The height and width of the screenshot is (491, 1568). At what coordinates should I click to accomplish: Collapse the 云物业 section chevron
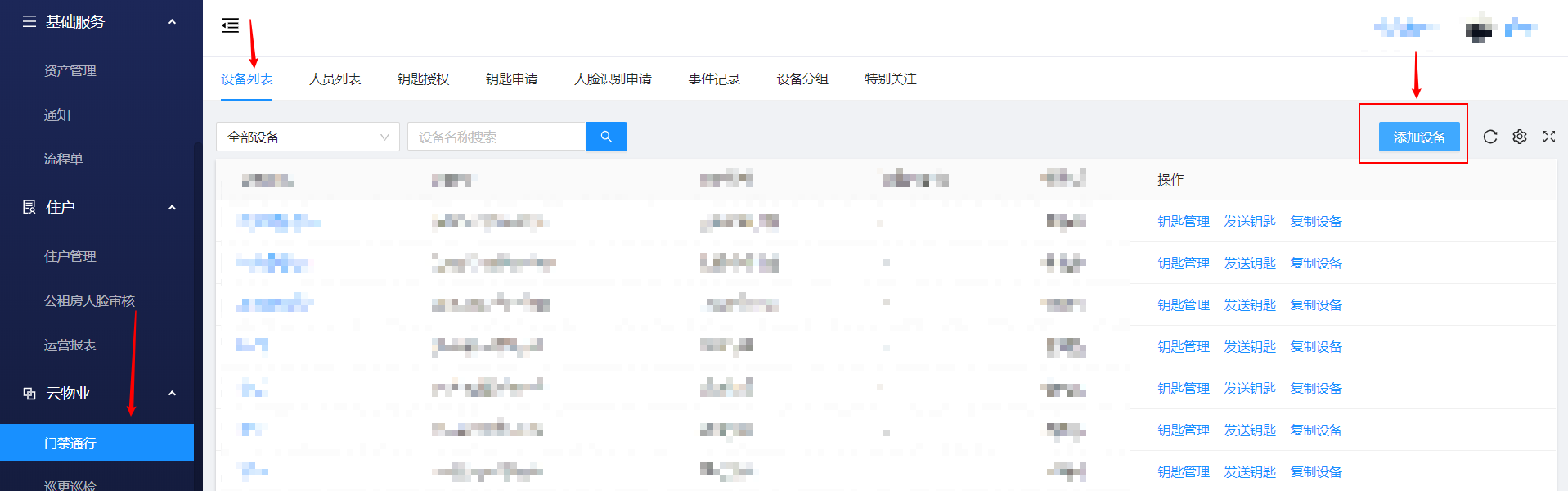(172, 393)
